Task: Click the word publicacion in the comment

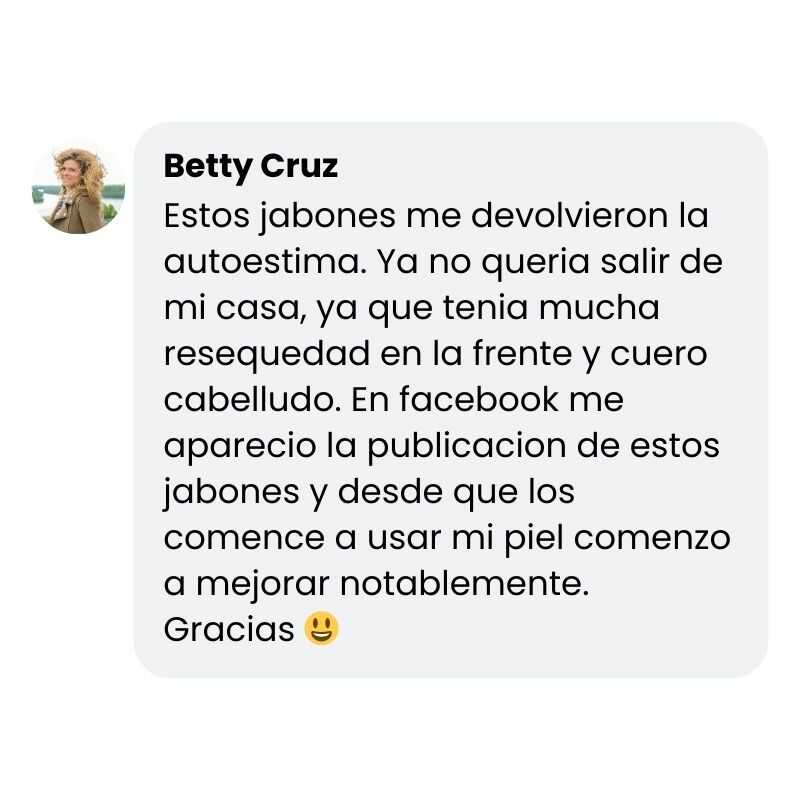Action: [466, 447]
